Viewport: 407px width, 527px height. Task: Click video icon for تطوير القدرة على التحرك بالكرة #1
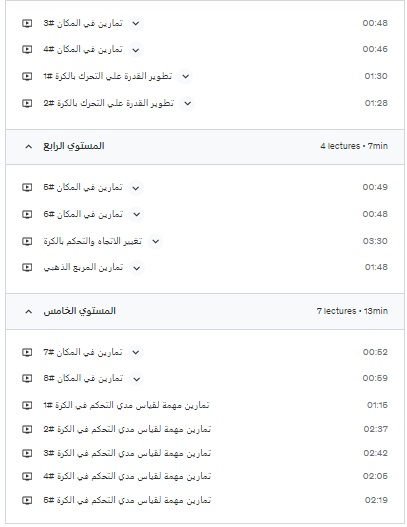[27, 76]
